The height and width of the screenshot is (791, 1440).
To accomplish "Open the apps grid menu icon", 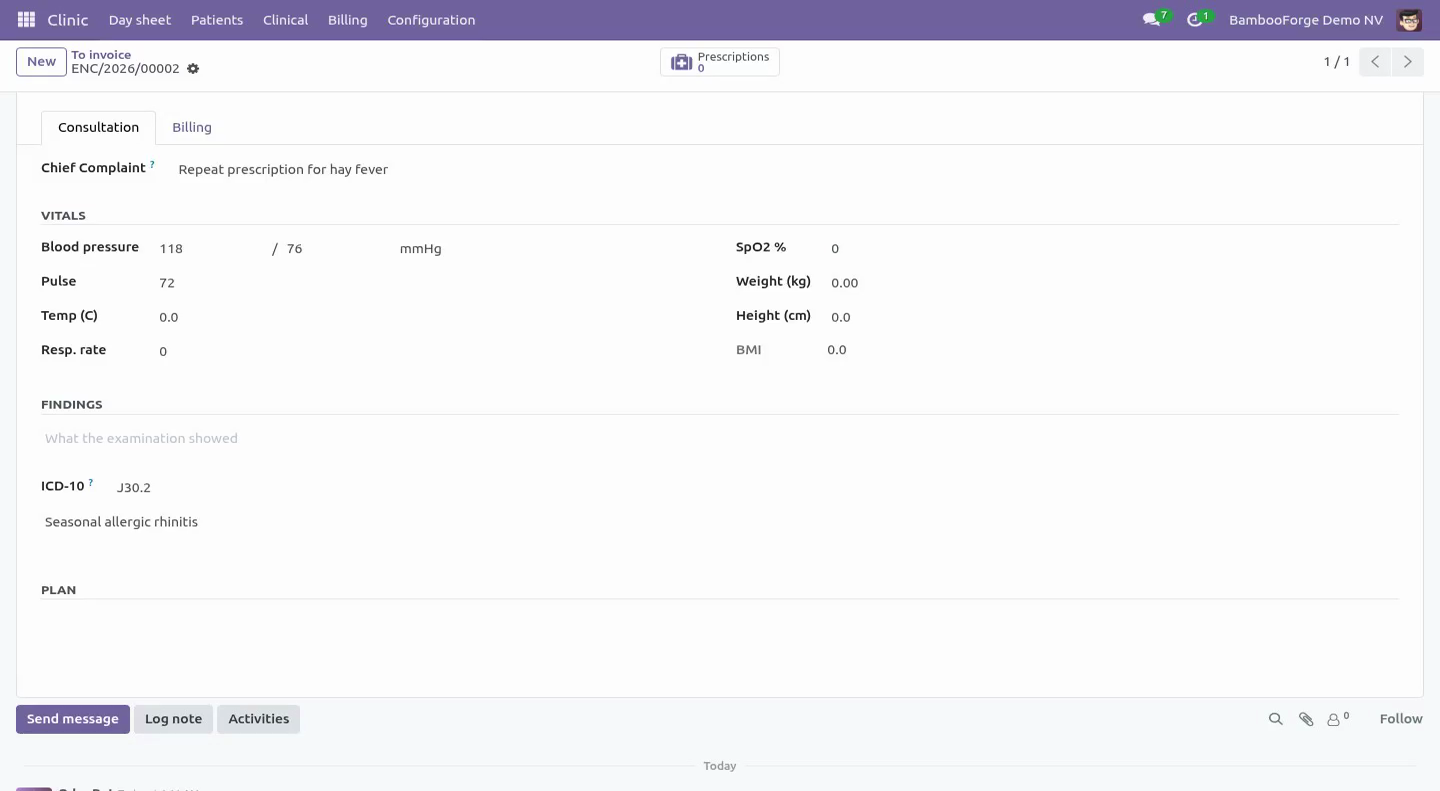I will tap(26, 20).
